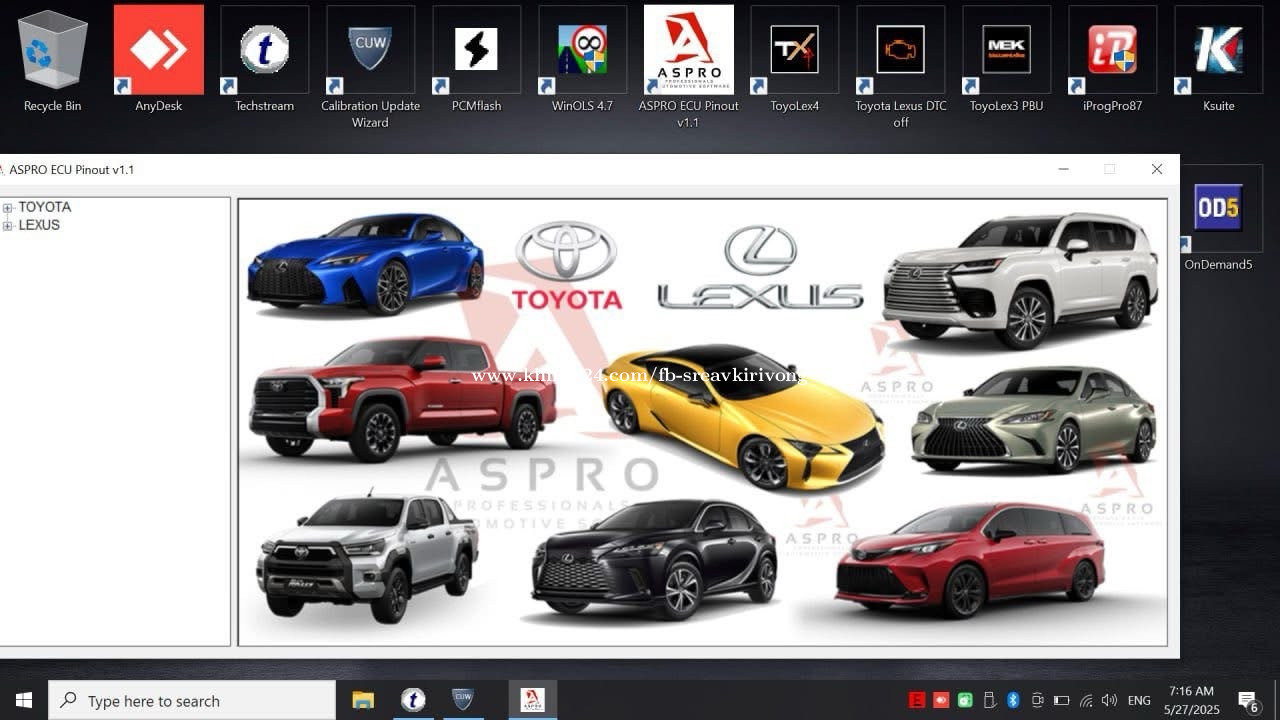The width and height of the screenshot is (1280, 720).
Task: Launch Techstream from the desktop
Action: [264, 50]
